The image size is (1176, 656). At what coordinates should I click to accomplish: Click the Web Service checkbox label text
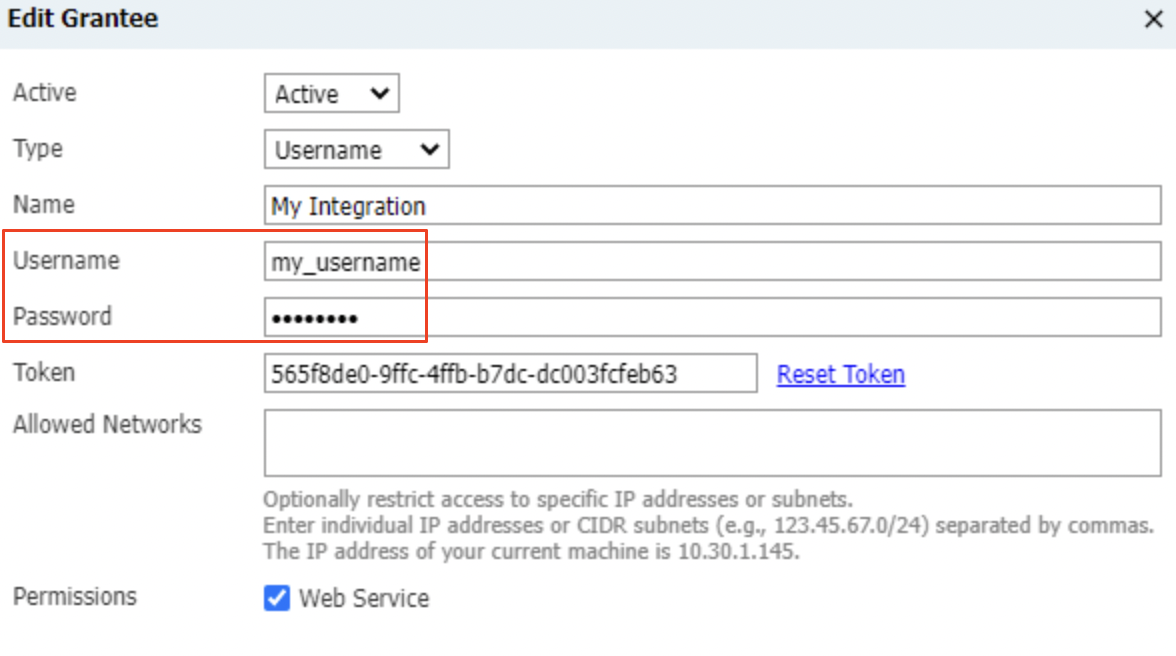tap(364, 598)
